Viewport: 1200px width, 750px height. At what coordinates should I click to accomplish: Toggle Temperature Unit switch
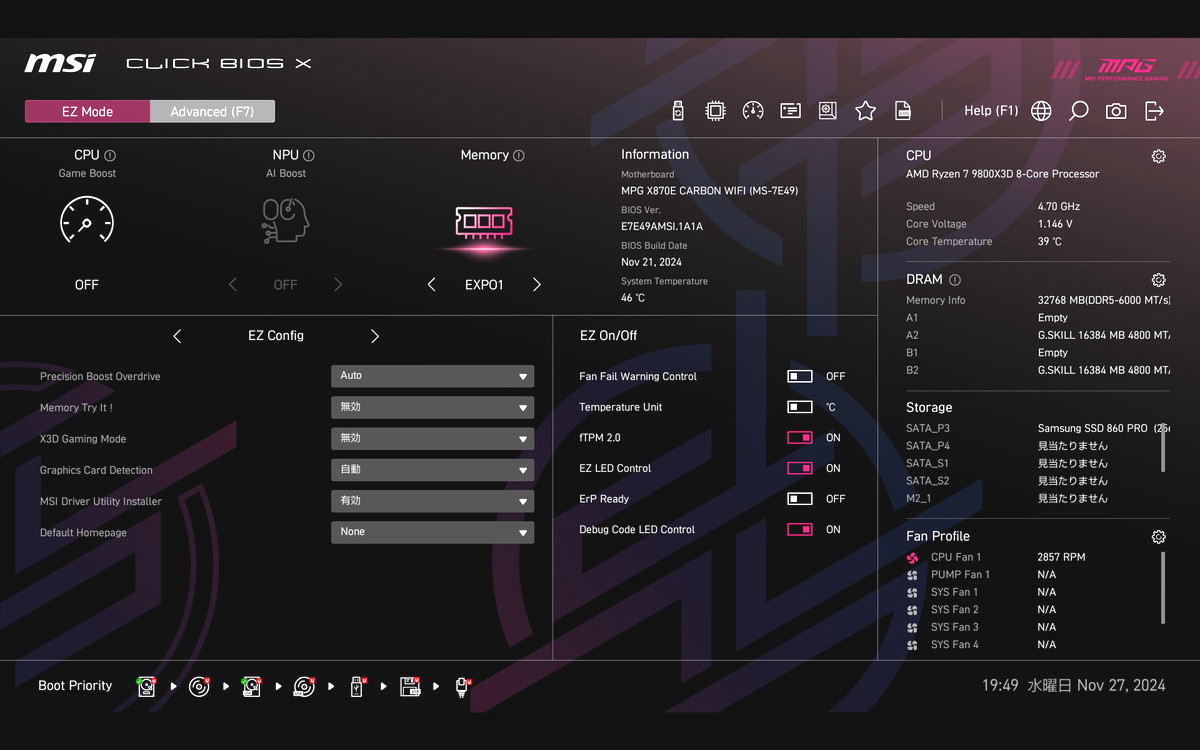pyautogui.click(x=800, y=407)
